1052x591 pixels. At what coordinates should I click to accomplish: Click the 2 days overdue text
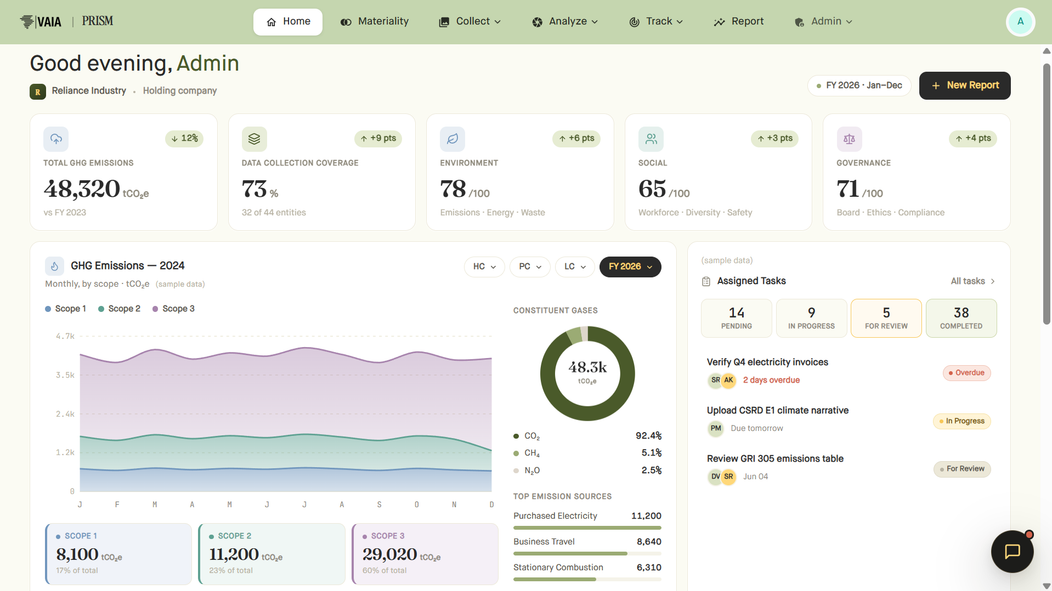pyautogui.click(x=772, y=380)
